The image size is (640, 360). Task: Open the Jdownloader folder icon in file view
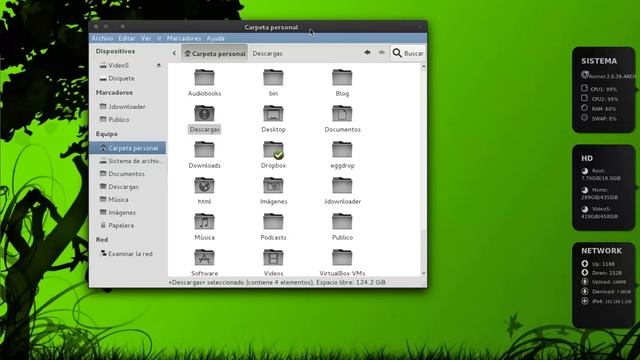pos(342,185)
